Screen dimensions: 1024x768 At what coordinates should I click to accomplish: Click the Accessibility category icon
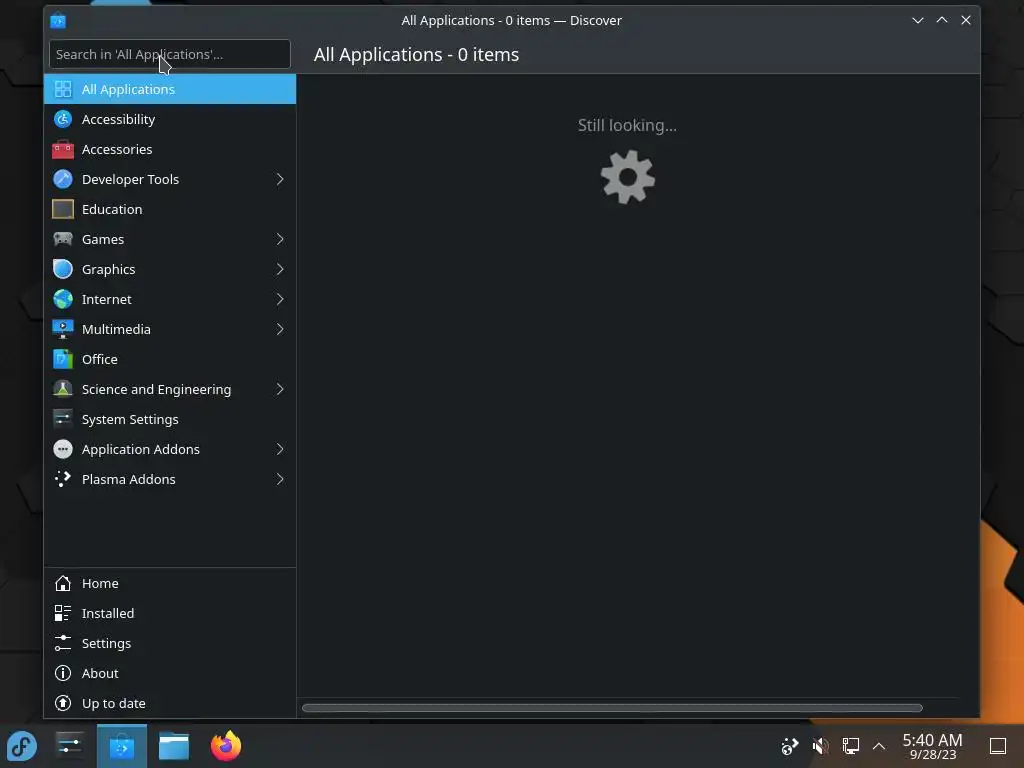(63, 119)
